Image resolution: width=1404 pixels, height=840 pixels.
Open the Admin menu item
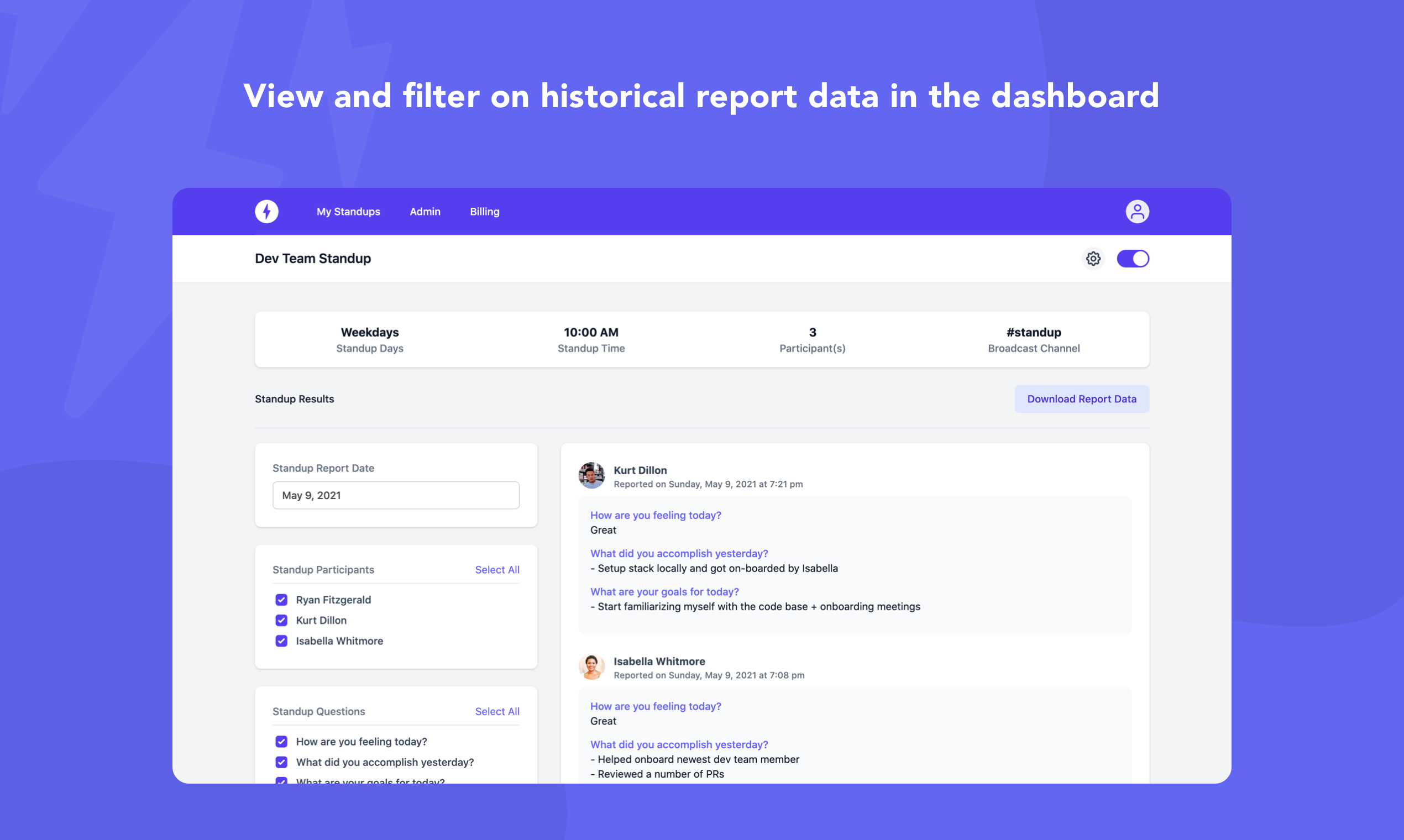point(425,212)
